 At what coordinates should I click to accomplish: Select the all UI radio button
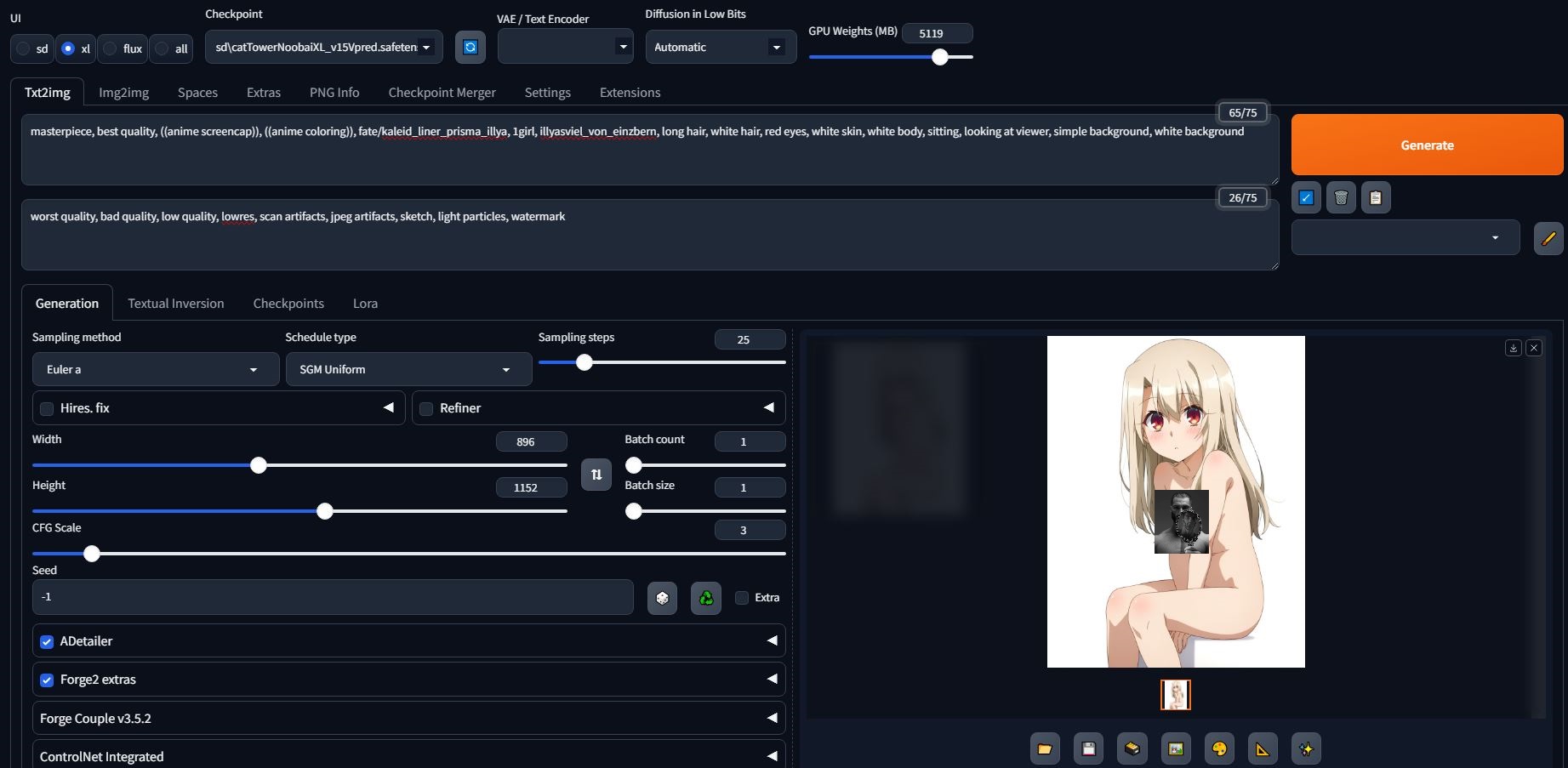coord(162,48)
